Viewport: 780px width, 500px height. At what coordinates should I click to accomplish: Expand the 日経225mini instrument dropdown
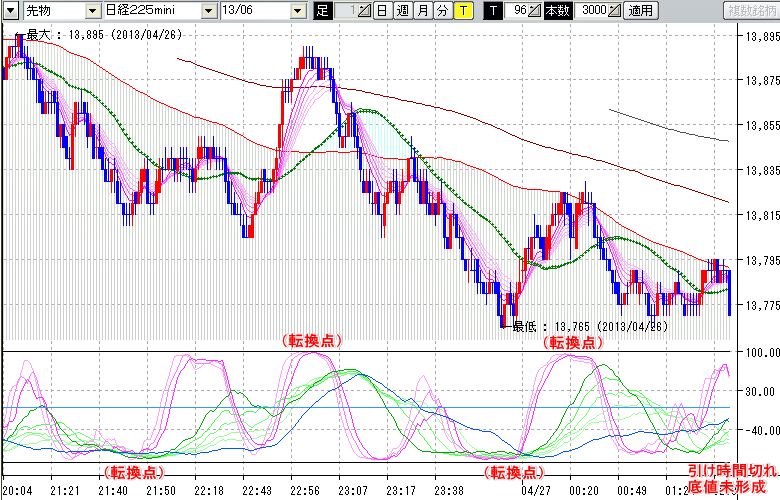click(208, 10)
